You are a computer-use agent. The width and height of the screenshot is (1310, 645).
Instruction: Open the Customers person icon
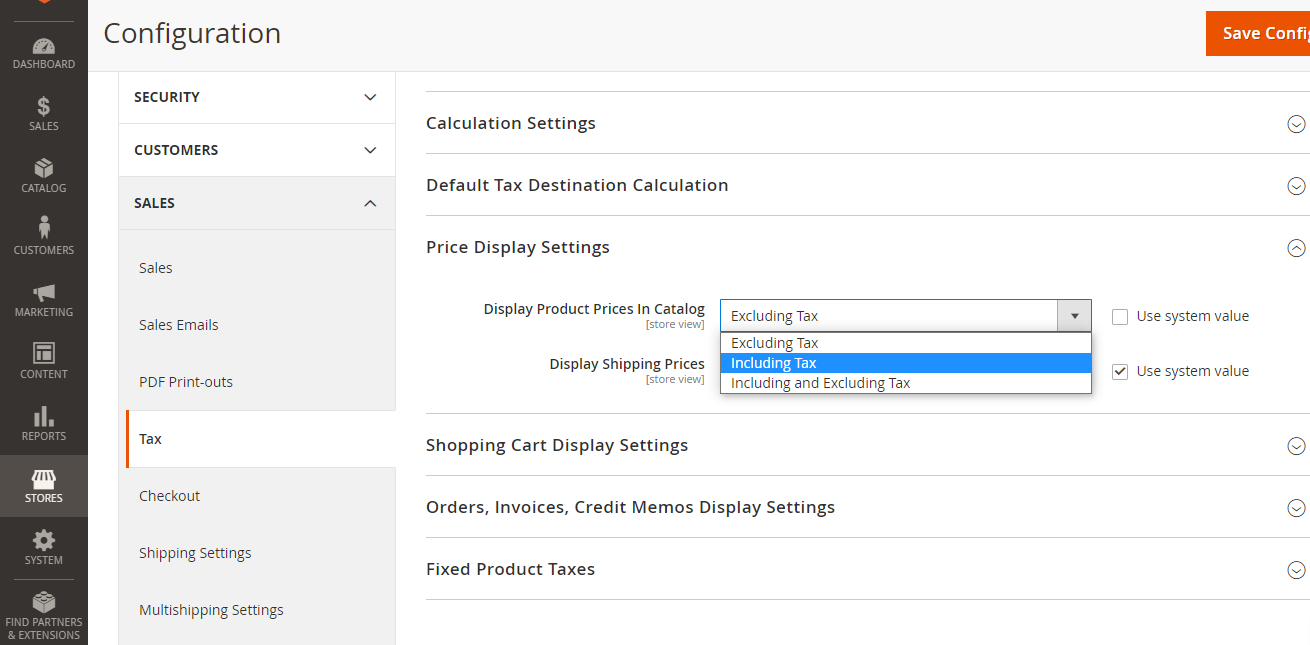[43, 229]
